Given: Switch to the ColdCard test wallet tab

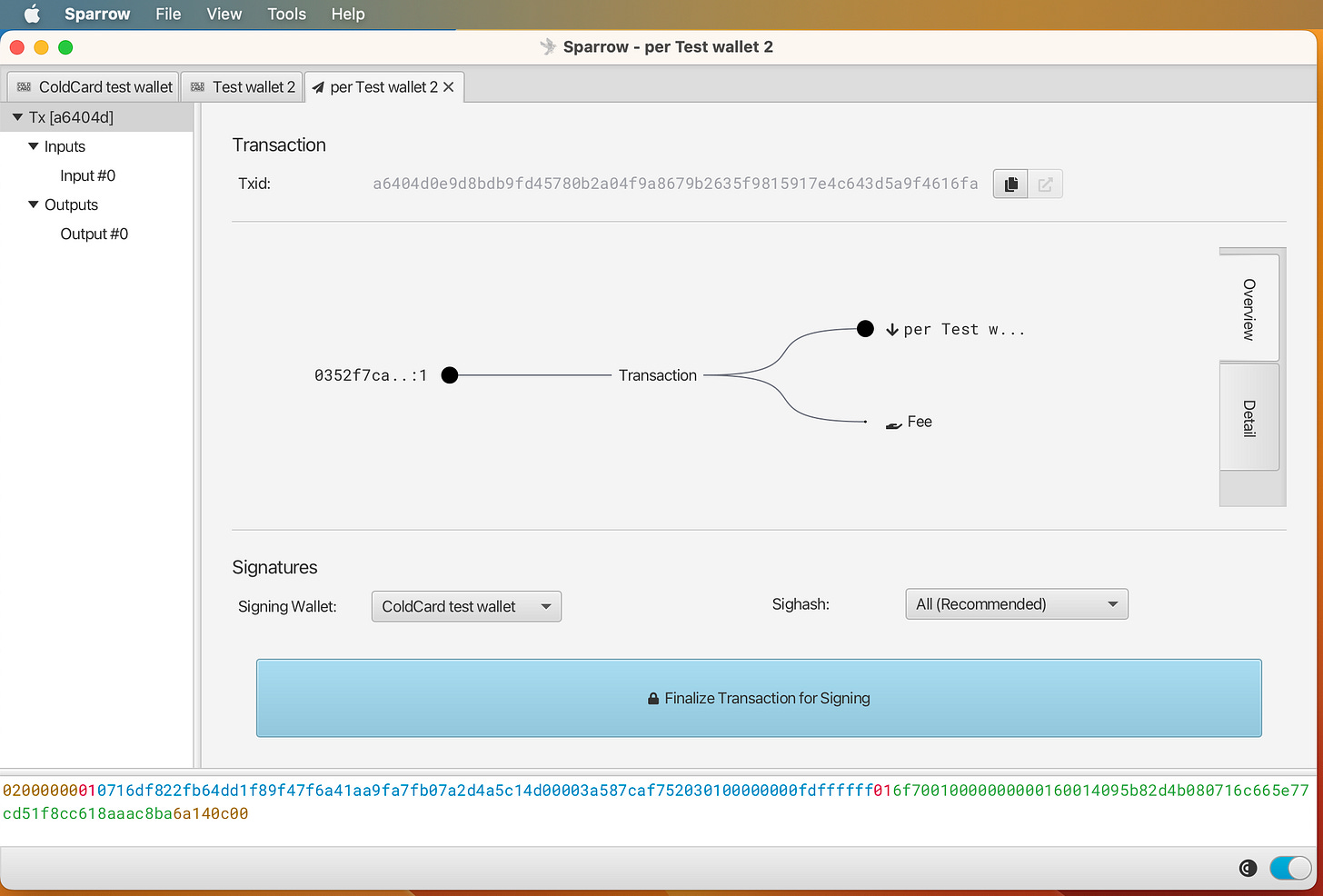Looking at the screenshot, I should coord(94,87).
